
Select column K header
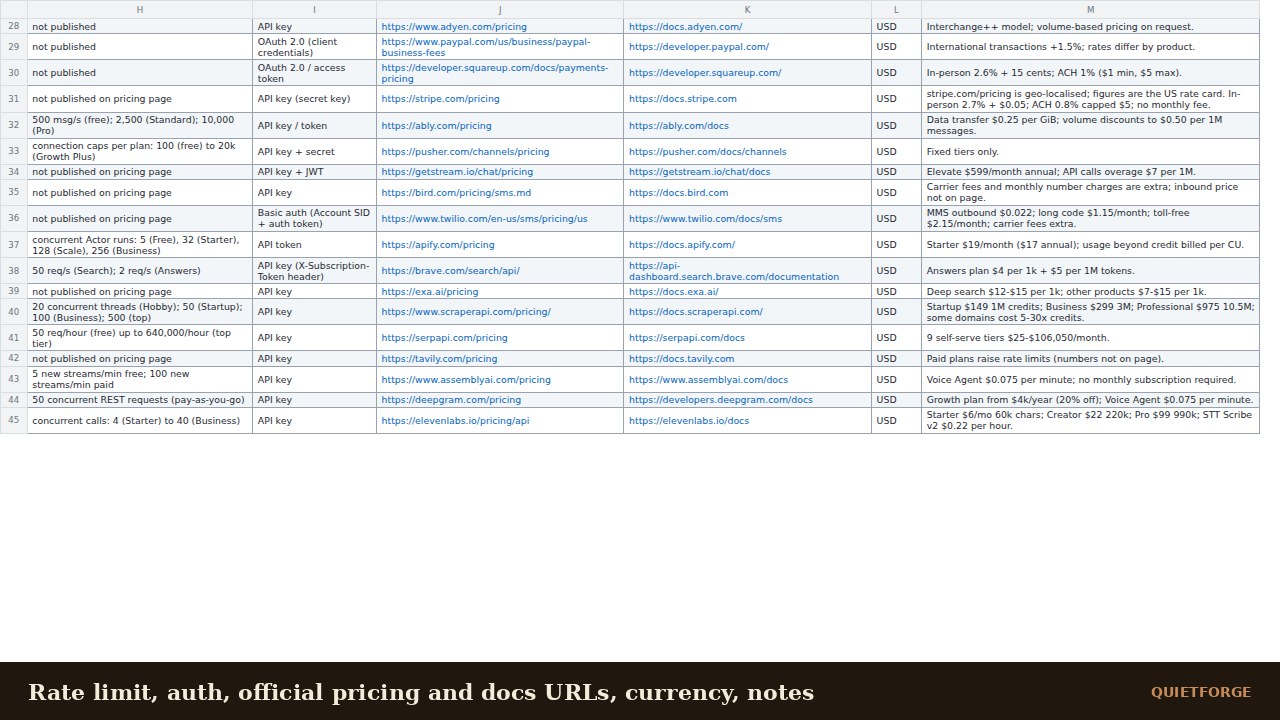click(747, 10)
